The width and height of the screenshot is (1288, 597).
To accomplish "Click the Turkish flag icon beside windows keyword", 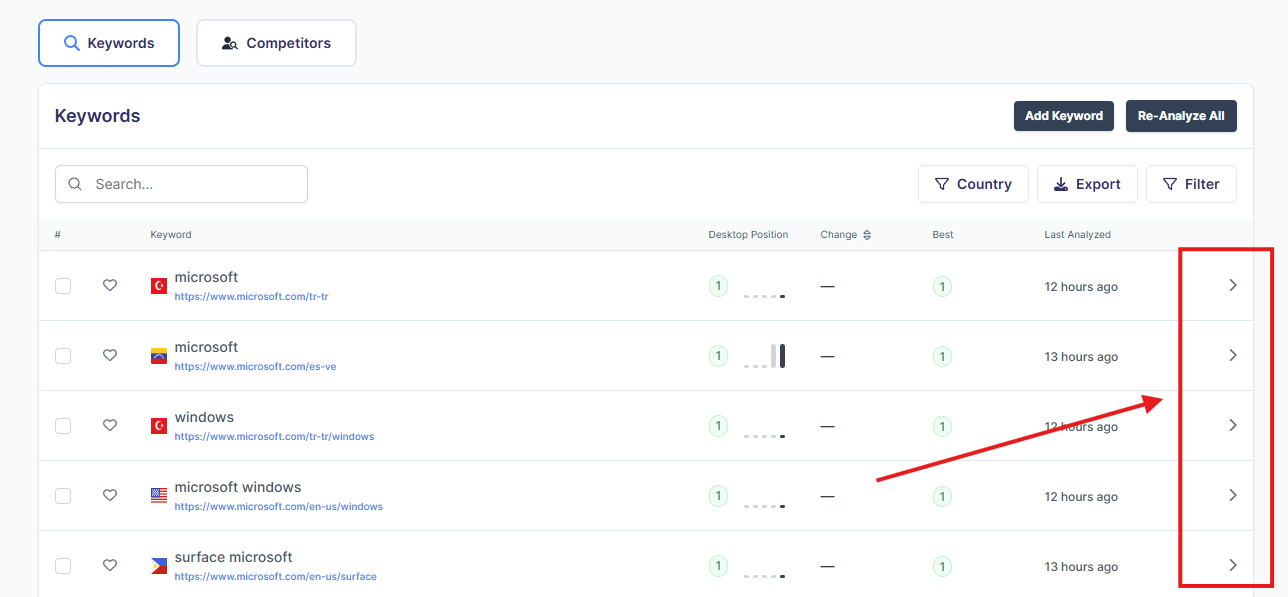I will (159, 426).
